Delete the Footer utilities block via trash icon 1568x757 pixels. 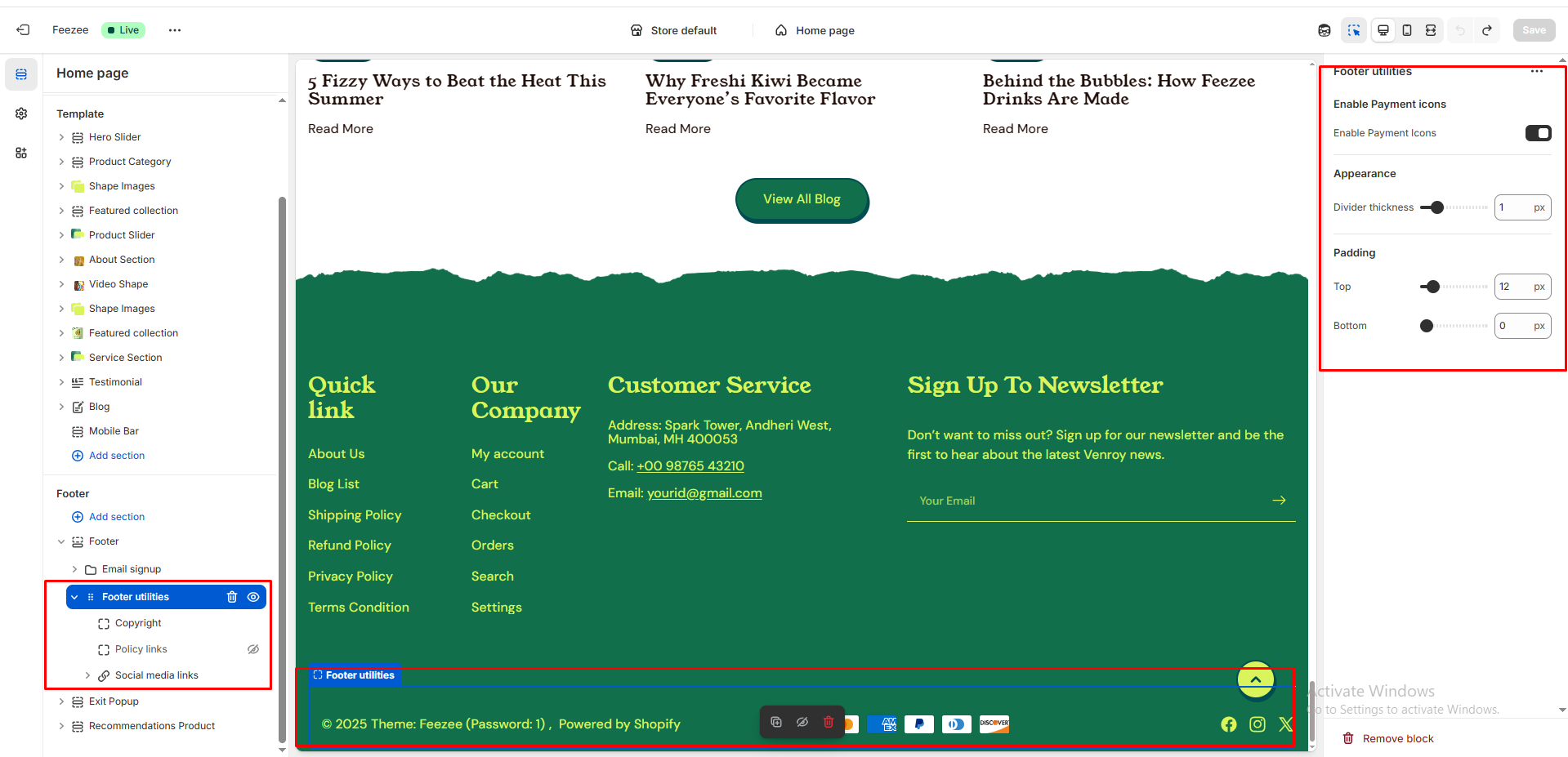[232, 597]
